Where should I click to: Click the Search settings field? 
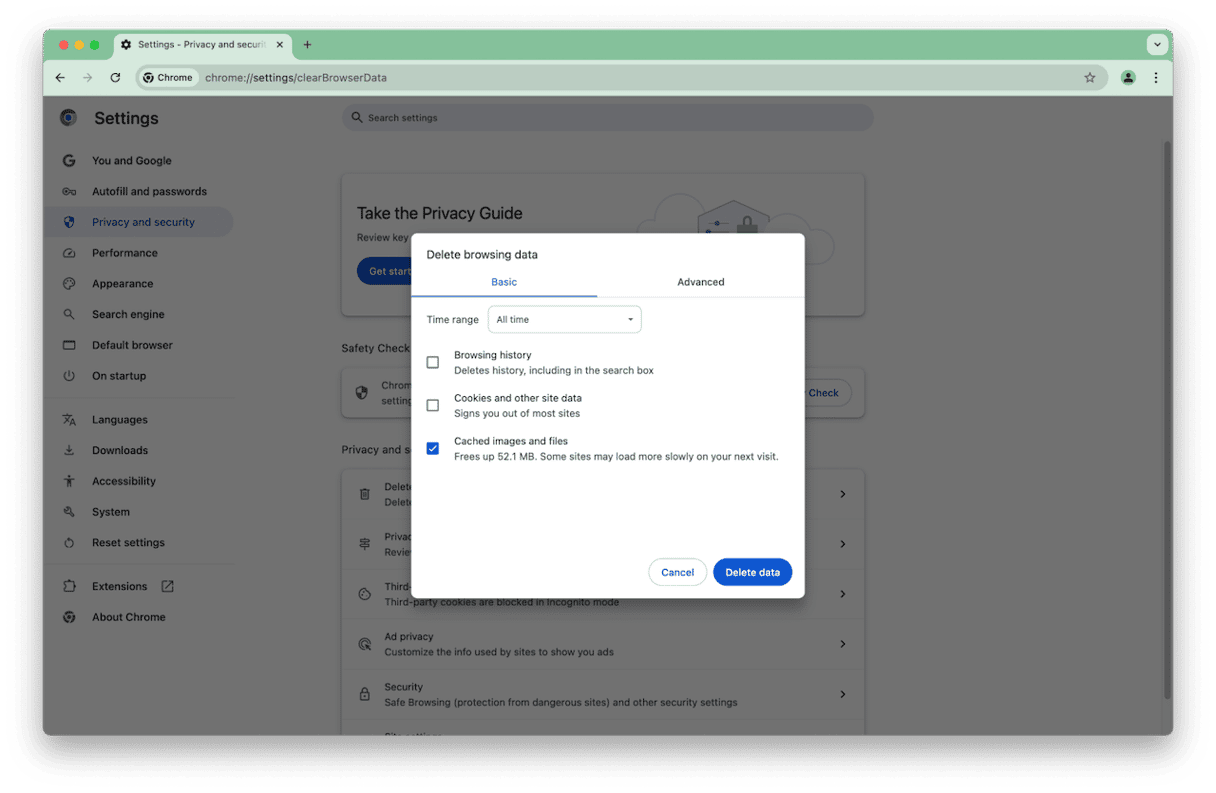coord(607,117)
